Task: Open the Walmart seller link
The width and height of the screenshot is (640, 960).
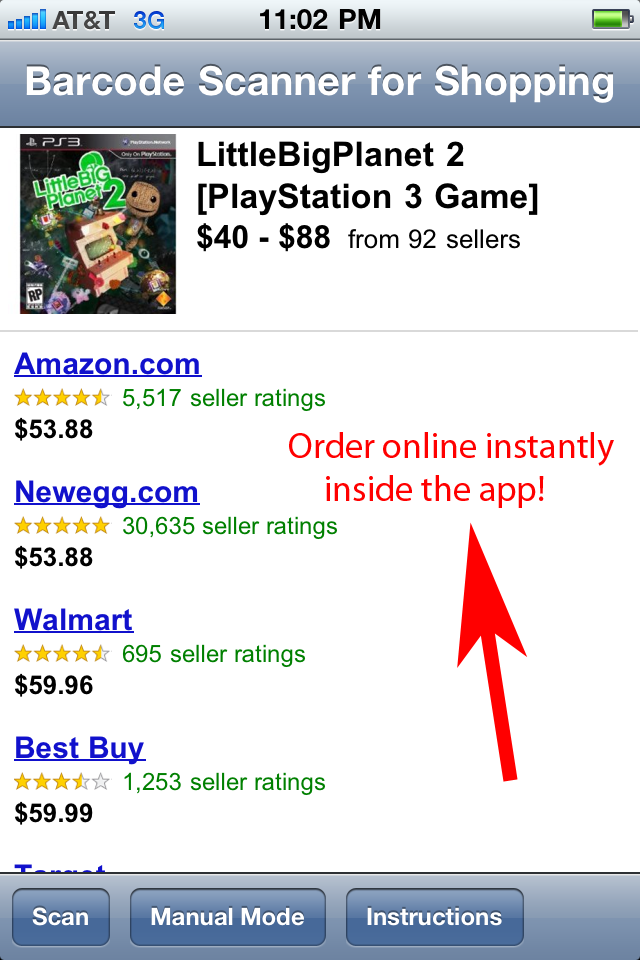Action: coord(73,620)
